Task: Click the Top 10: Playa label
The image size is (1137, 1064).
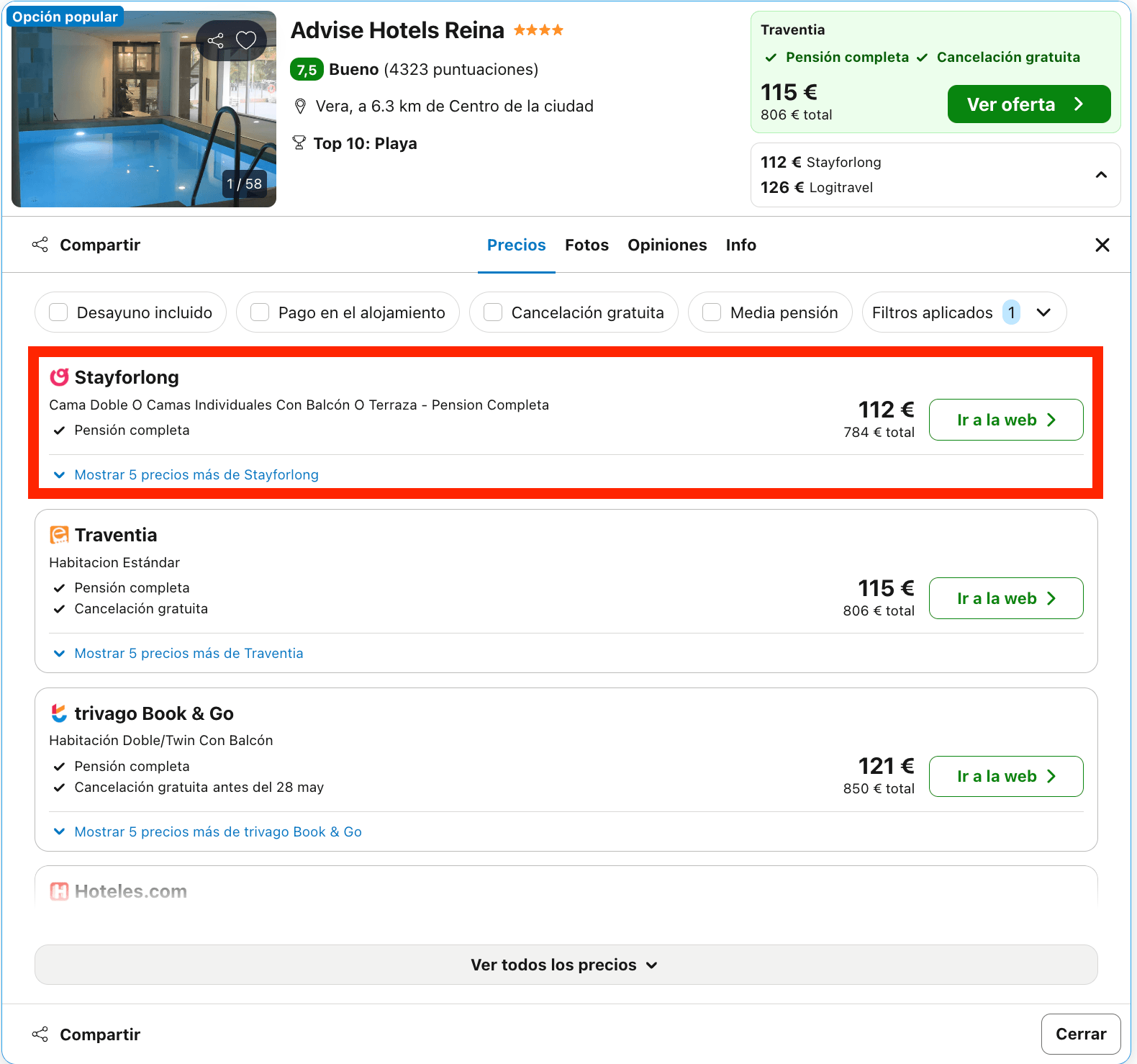Action: (365, 143)
